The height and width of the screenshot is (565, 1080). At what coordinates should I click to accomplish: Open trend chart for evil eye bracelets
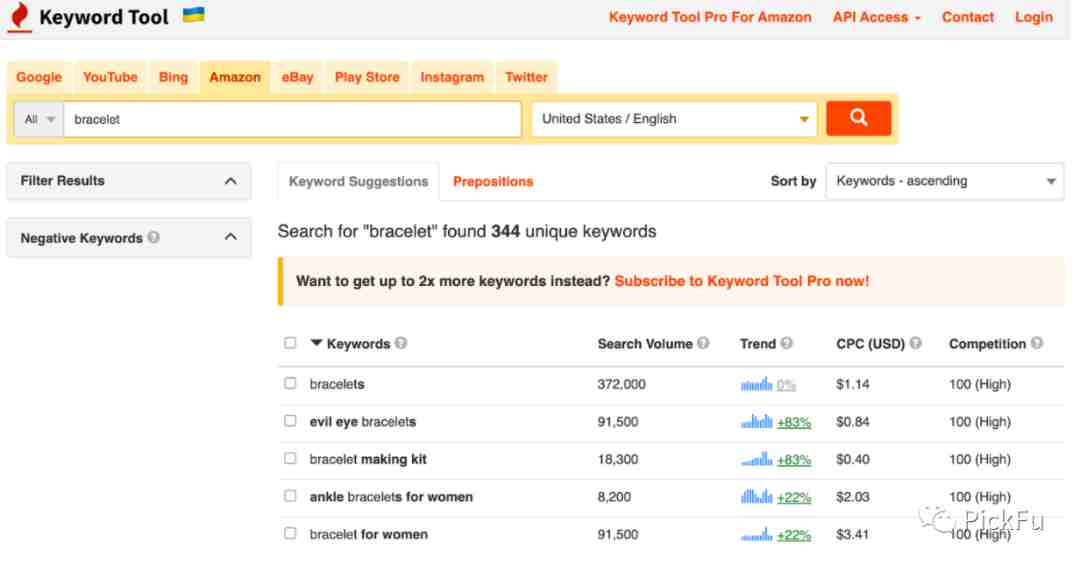[756, 421]
